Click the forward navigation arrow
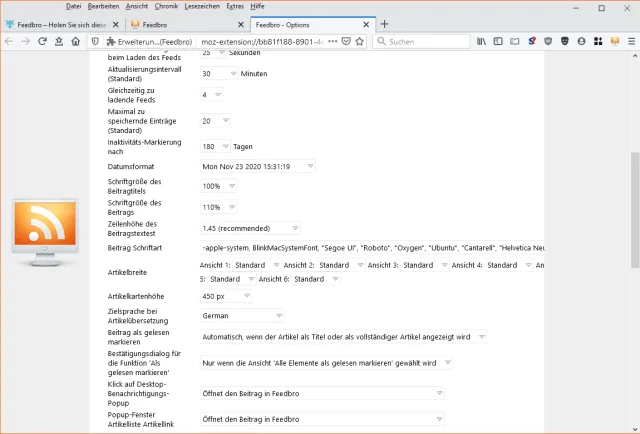This screenshot has height=434, width=640. pos(25,41)
